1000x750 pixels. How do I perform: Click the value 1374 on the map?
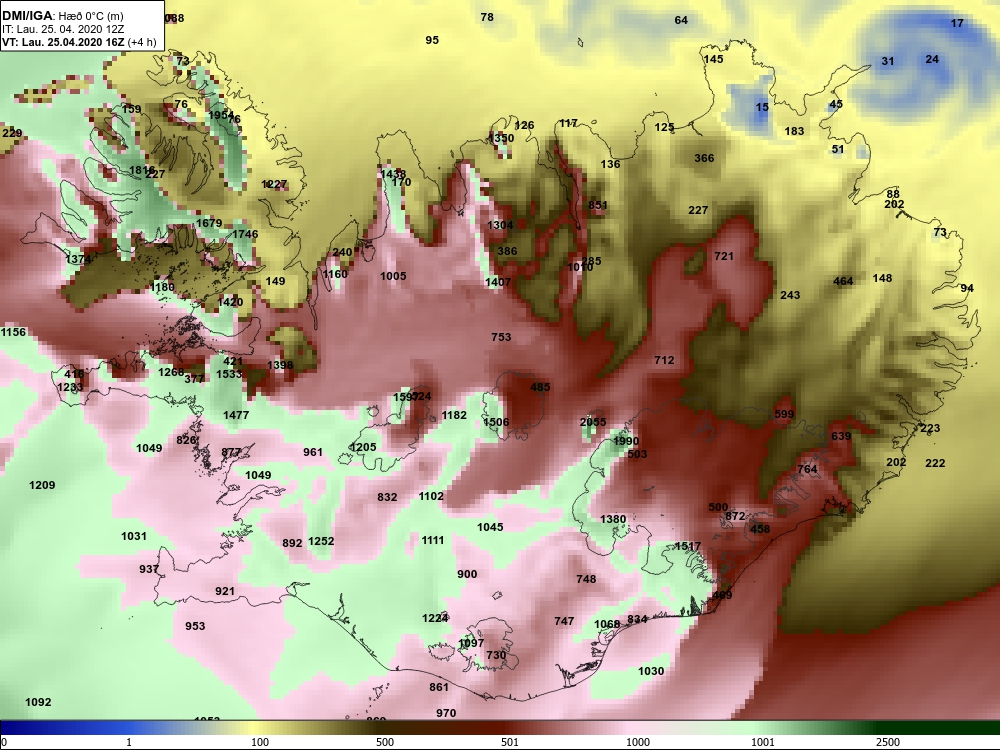(78, 259)
